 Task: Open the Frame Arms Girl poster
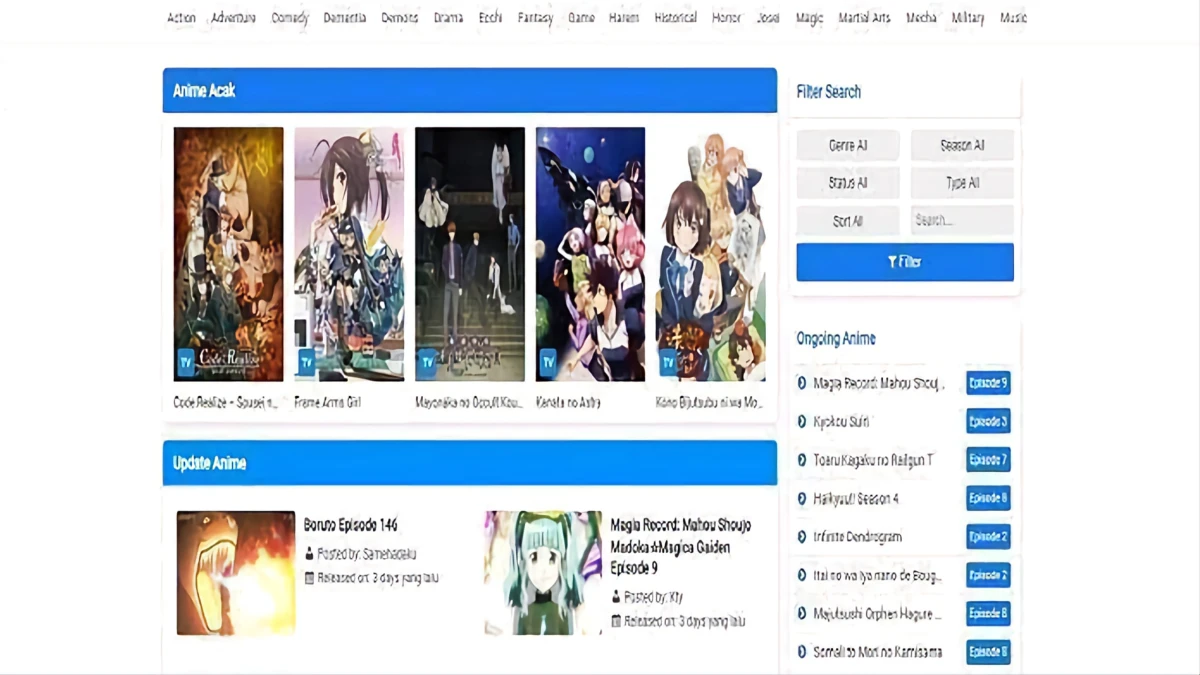tap(349, 254)
